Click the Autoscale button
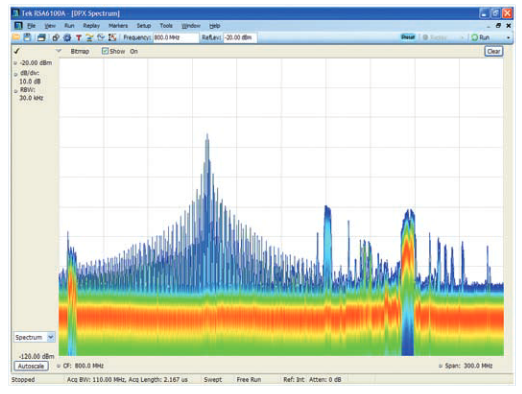 click(31, 366)
